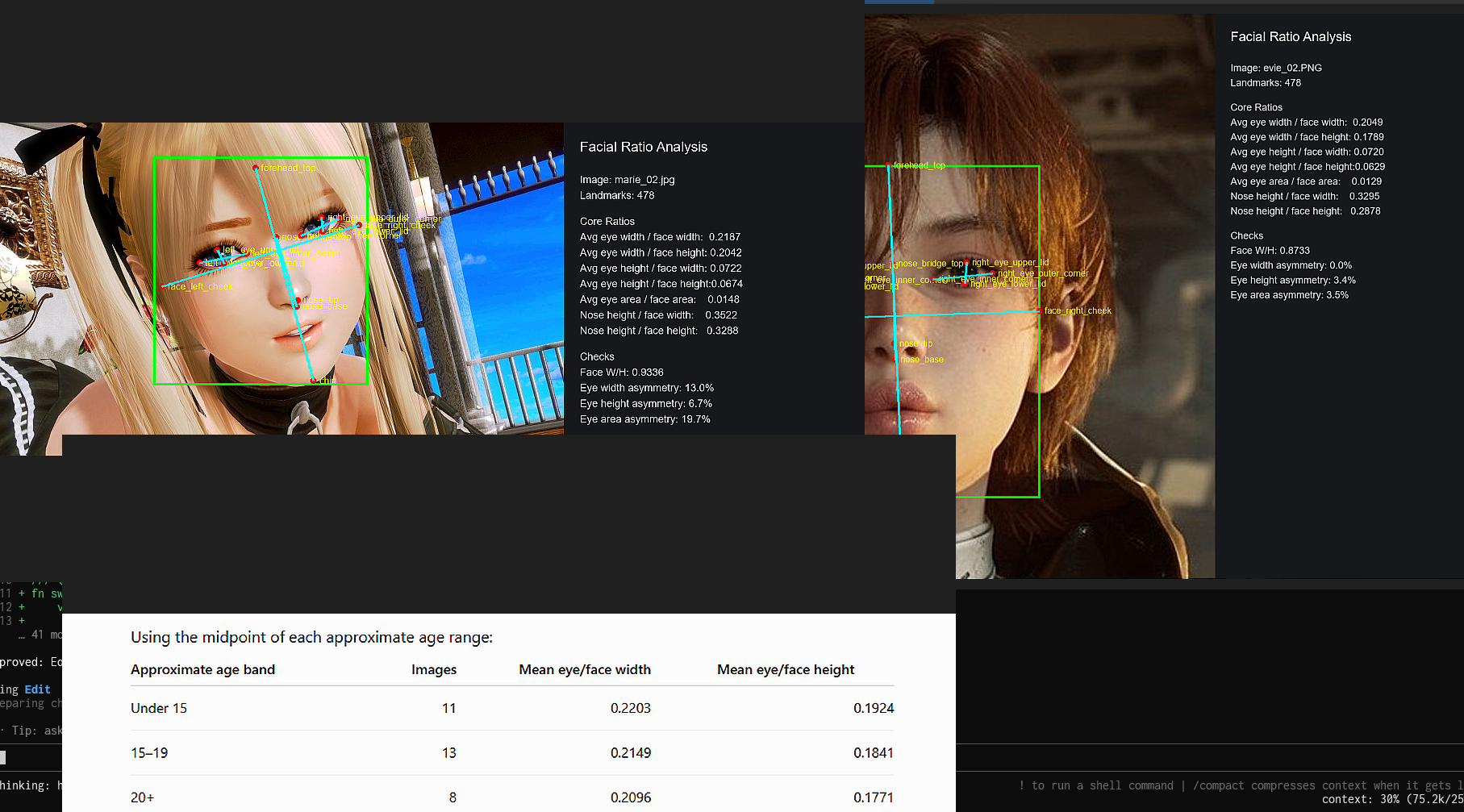Click "Image: evie_02.PNG" file name text
Viewport: 1464px width, 812px height.
pyautogui.click(x=1276, y=68)
